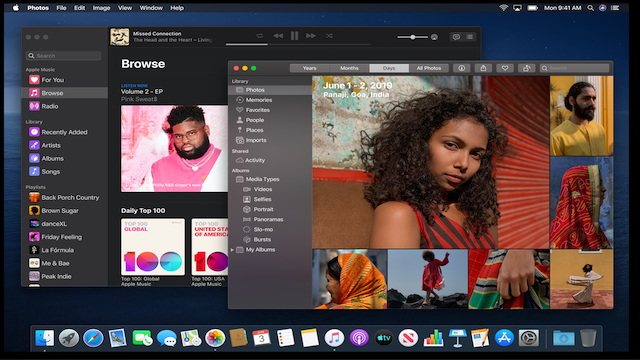Expand My Albums in Photos sidebar
This screenshot has width=640, height=360.
(232, 250)
